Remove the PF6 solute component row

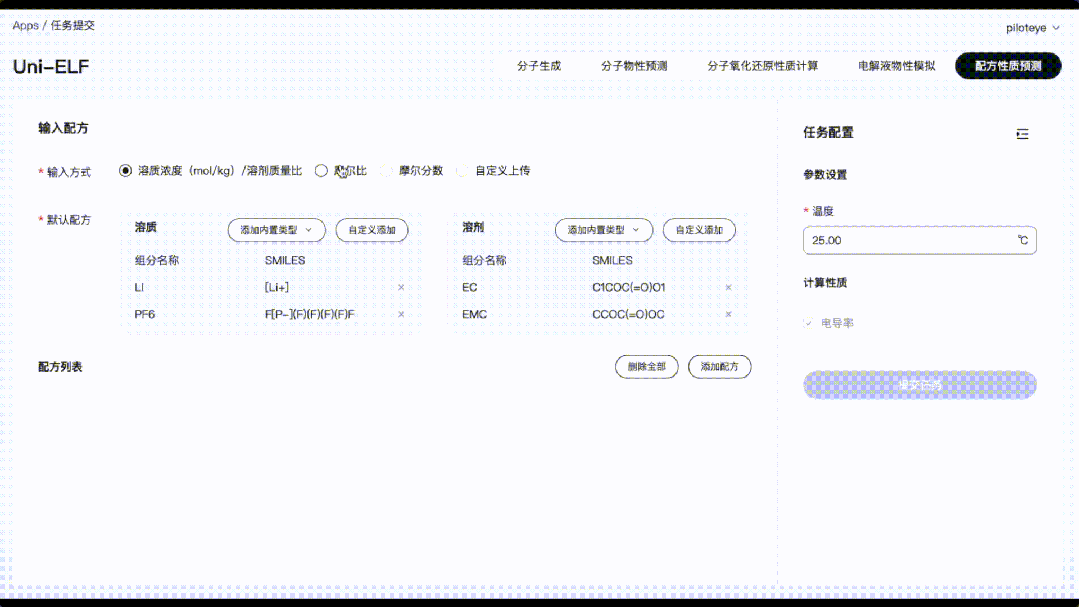(x=400, y=313)
